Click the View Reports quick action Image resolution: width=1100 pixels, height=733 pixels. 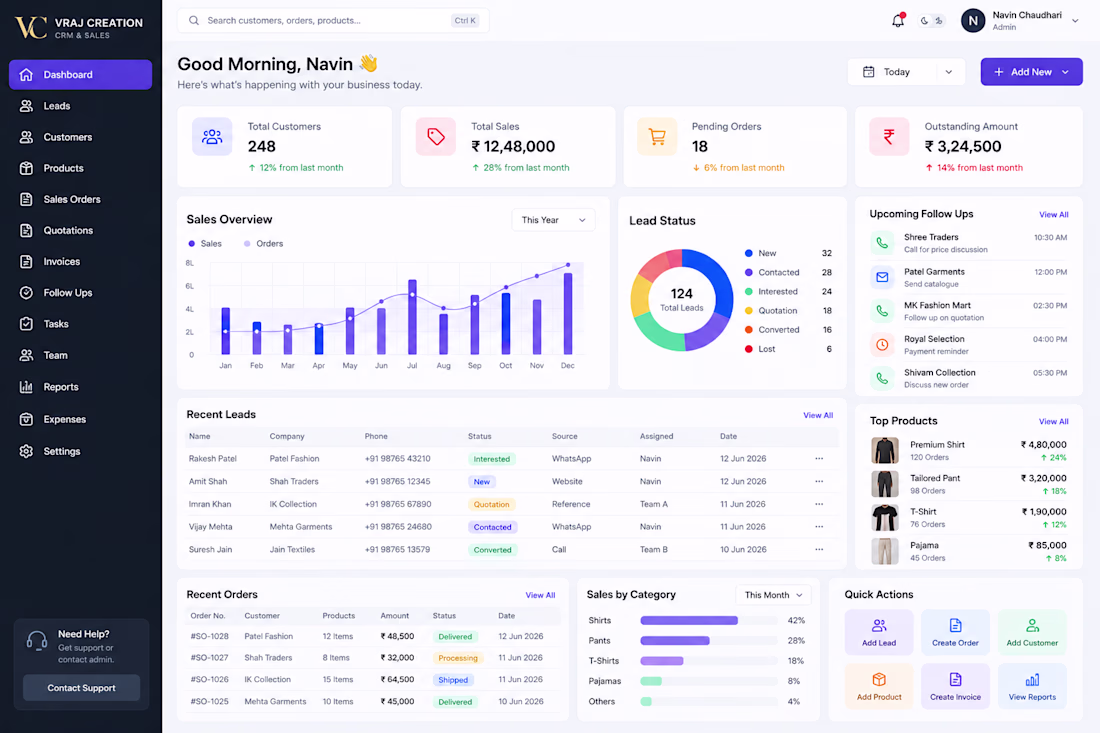pos(1032,686)
